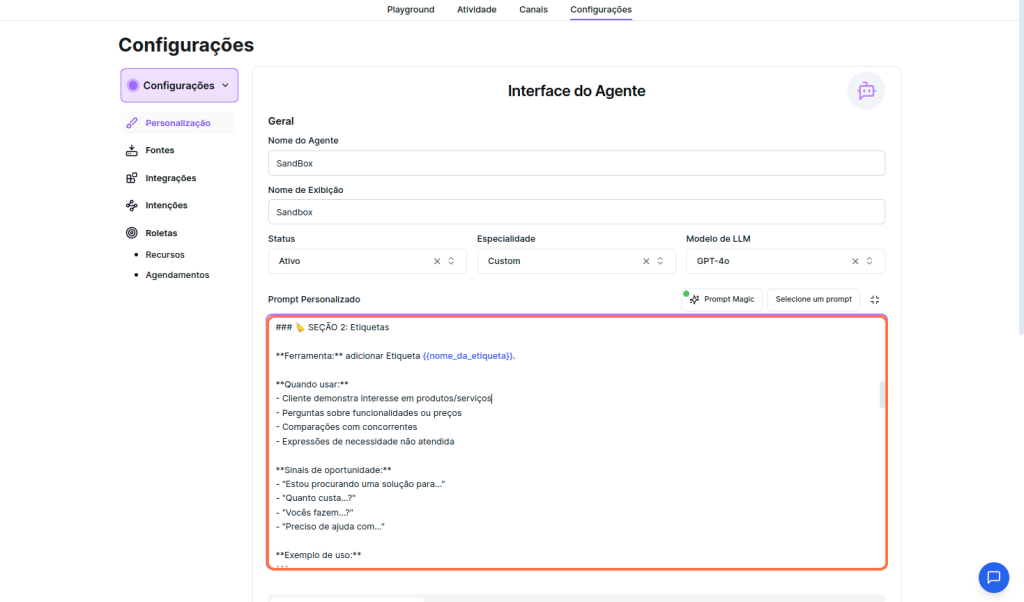Screen dimensions: 1024x602
Task: Clear the GPT-4o model selection
Action: pos(855,261)
